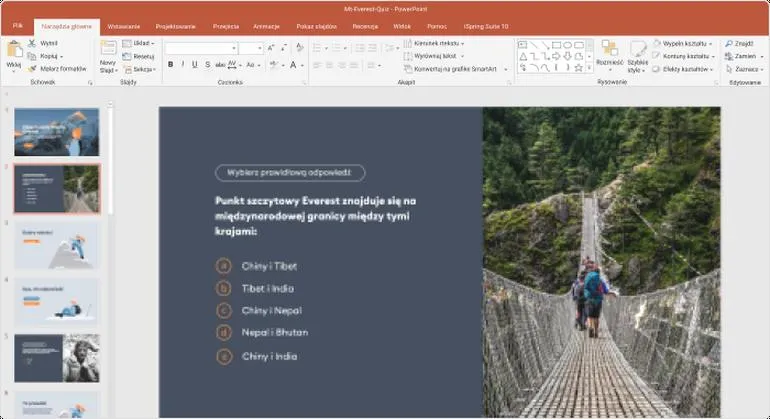Screen dimensions: 770x419
Task: Click the clear all formatting icon
Action: tap(300, 48)
